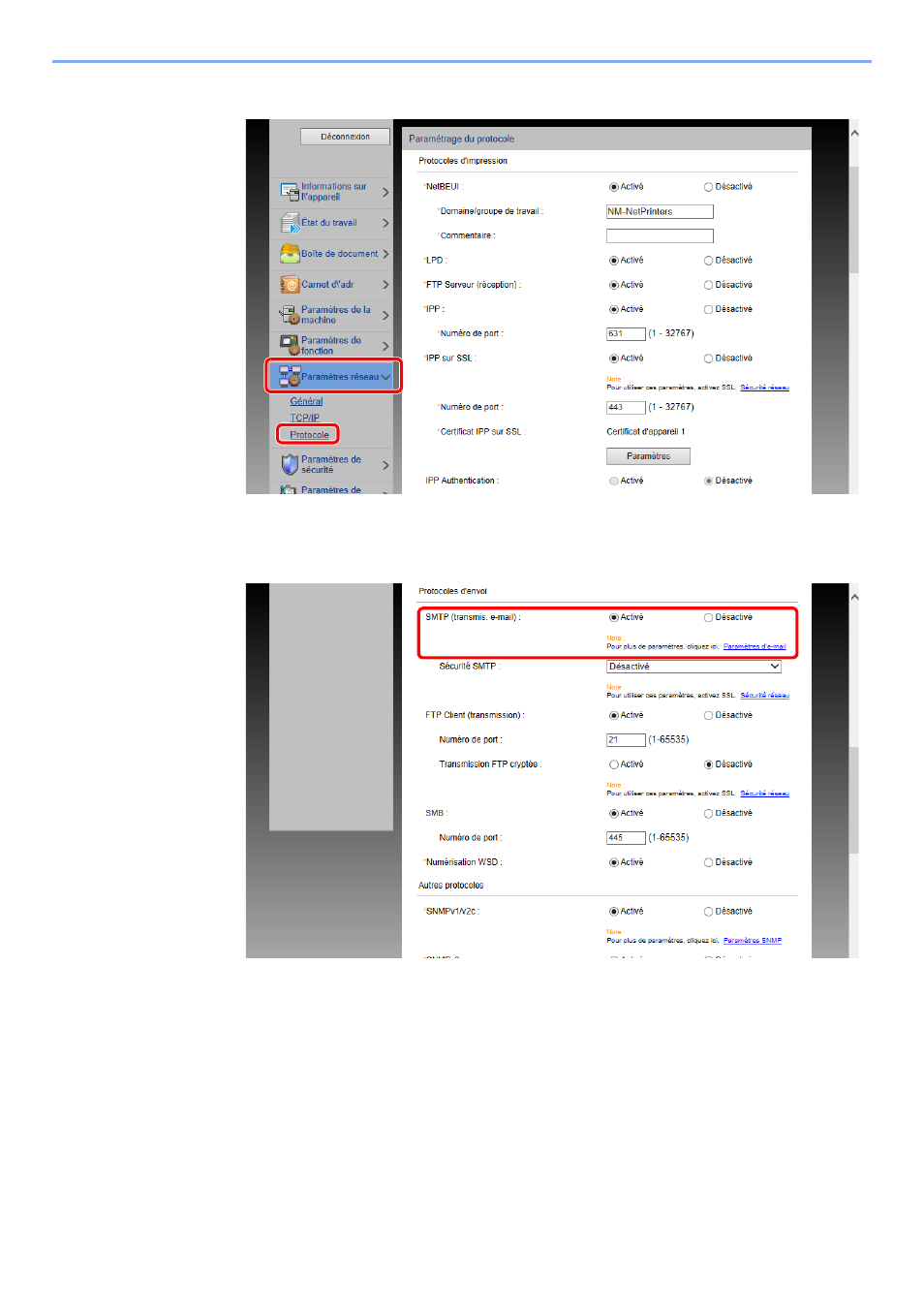Click the Carnet d'adr address book icon

[290, 285]
